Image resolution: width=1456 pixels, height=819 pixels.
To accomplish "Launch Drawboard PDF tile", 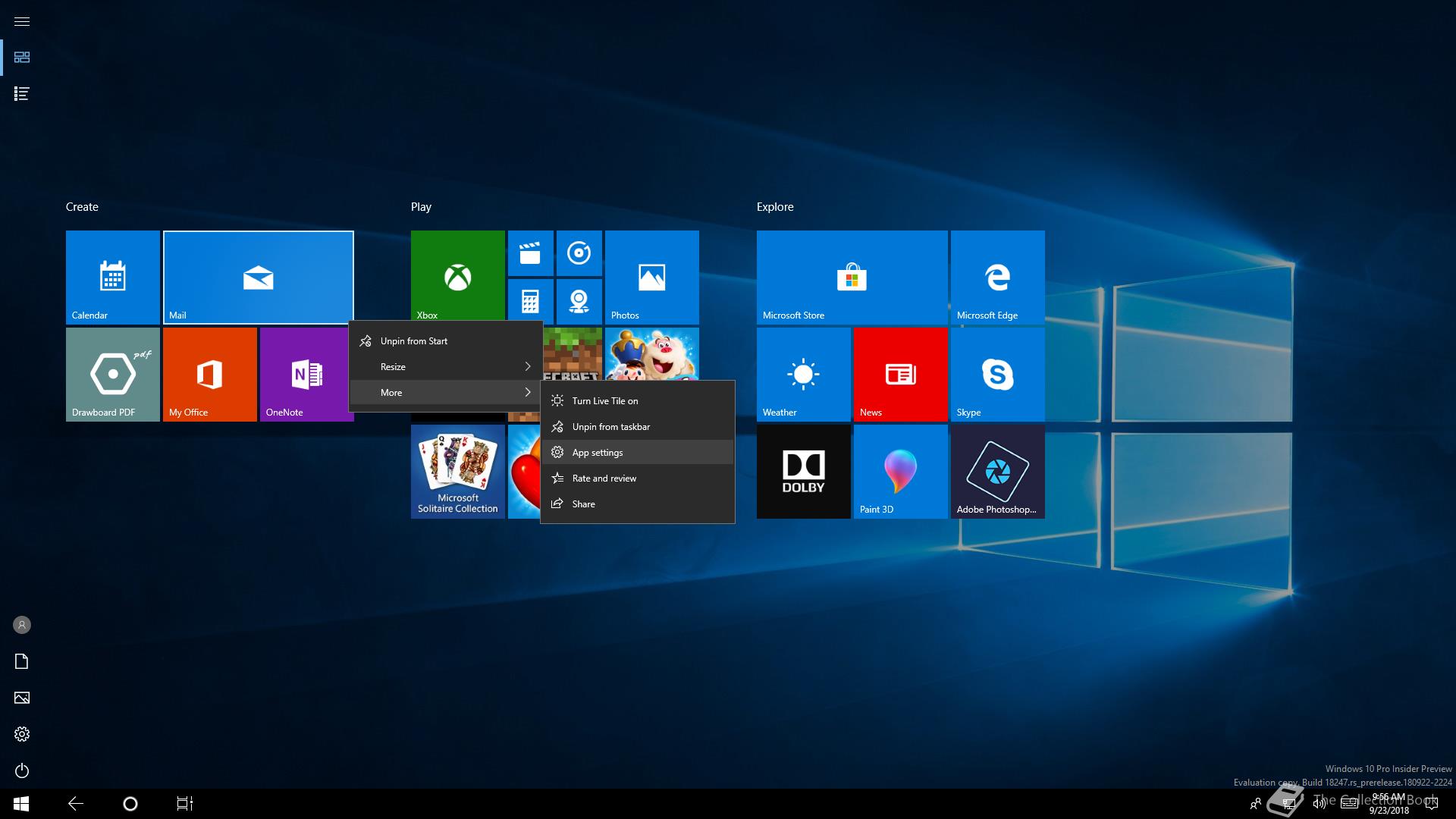I will point(113,375).
